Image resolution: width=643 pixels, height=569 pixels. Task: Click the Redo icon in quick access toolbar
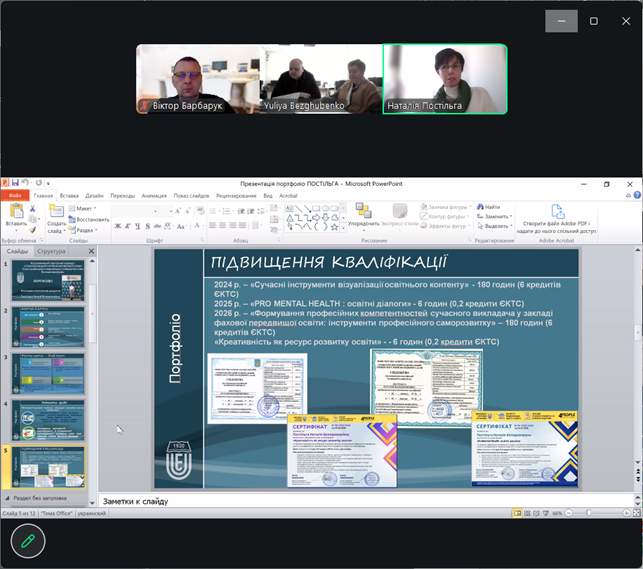tap(39, 183)
